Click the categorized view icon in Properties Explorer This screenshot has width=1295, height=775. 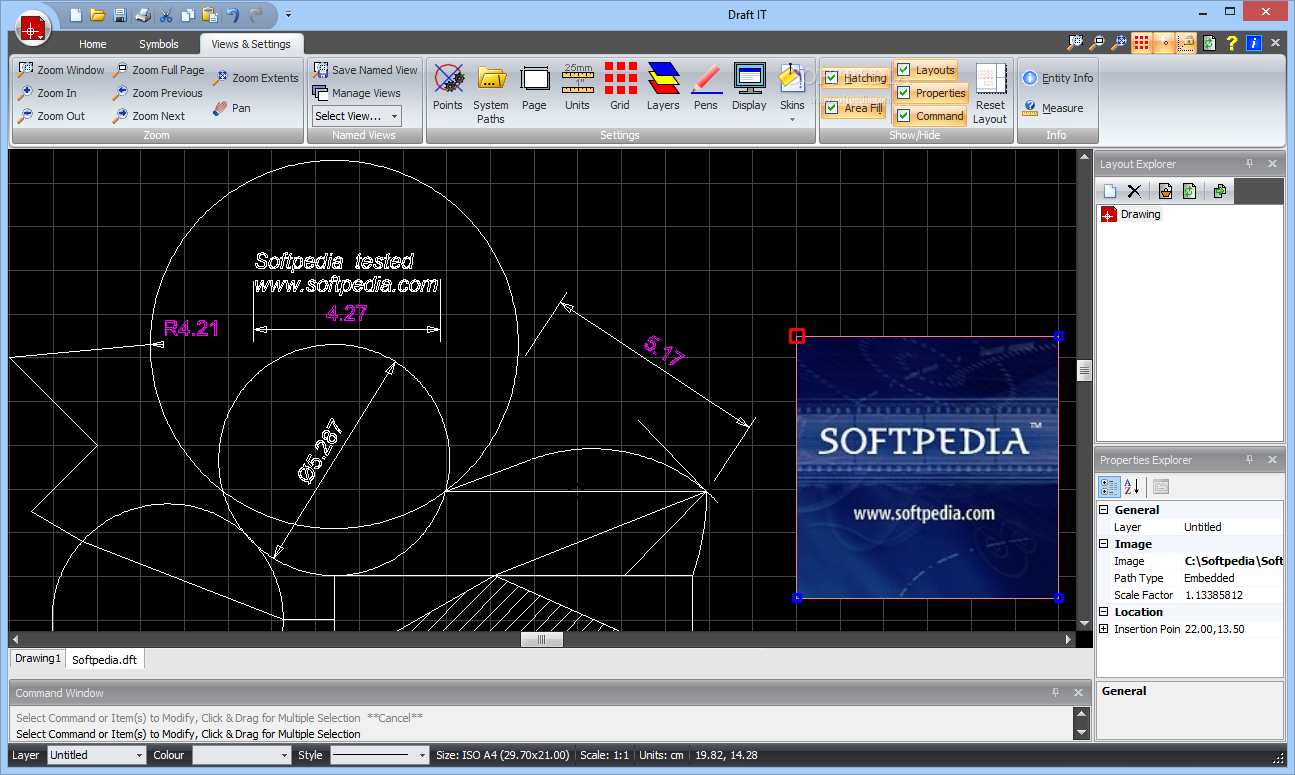(x=1109, y=487)
